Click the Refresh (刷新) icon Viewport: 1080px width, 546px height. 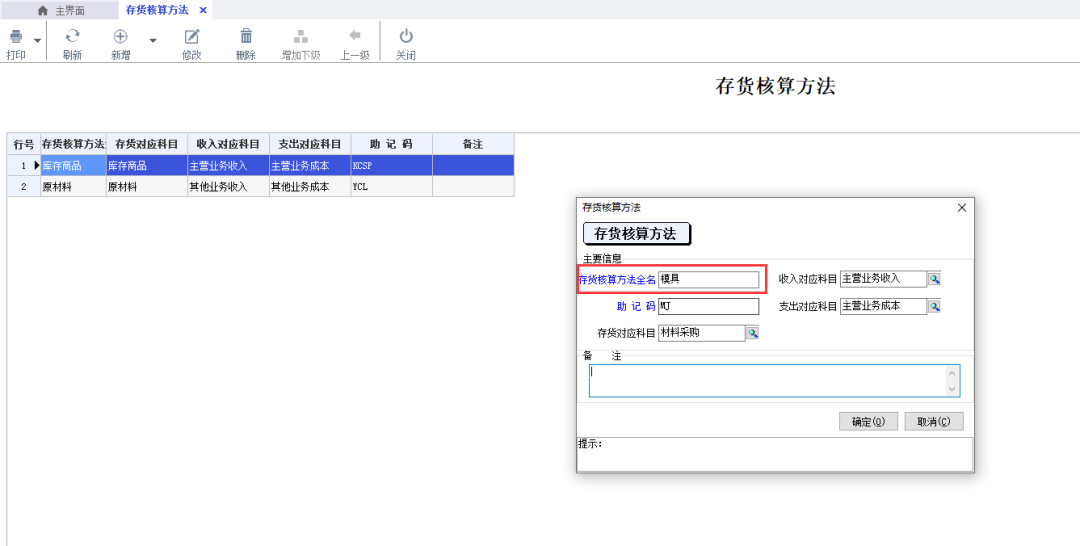[72, 37]
